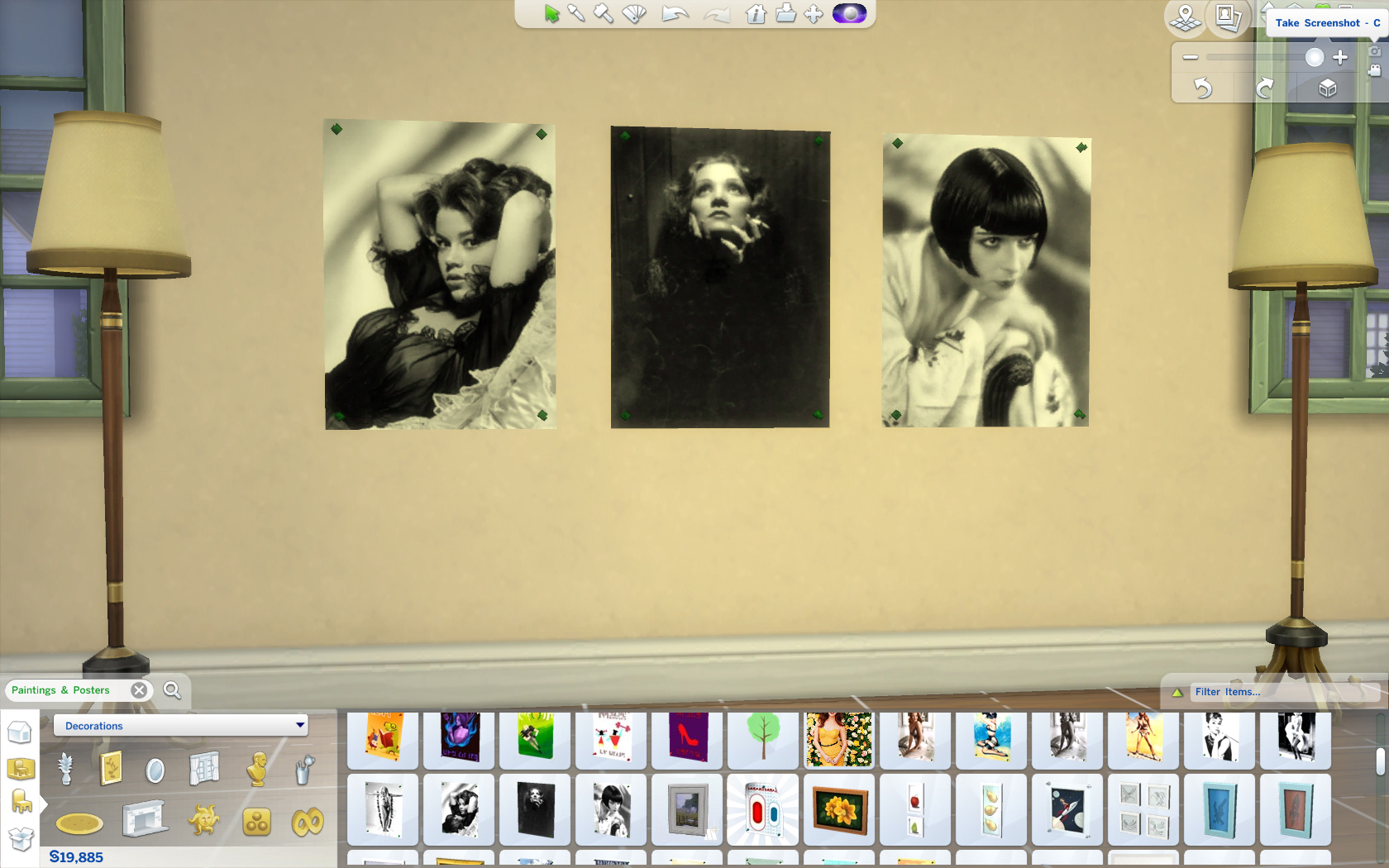The width and height of the screenshot is (1389, 868).
Task: Redo the last build action
Action: pos(716,14)
